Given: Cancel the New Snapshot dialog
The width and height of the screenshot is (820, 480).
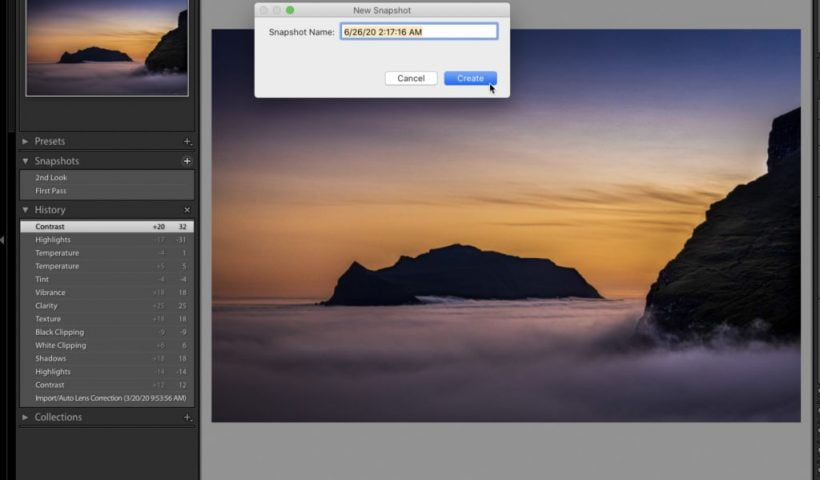Looking at the screenshot, I should [x=410, y=78].
